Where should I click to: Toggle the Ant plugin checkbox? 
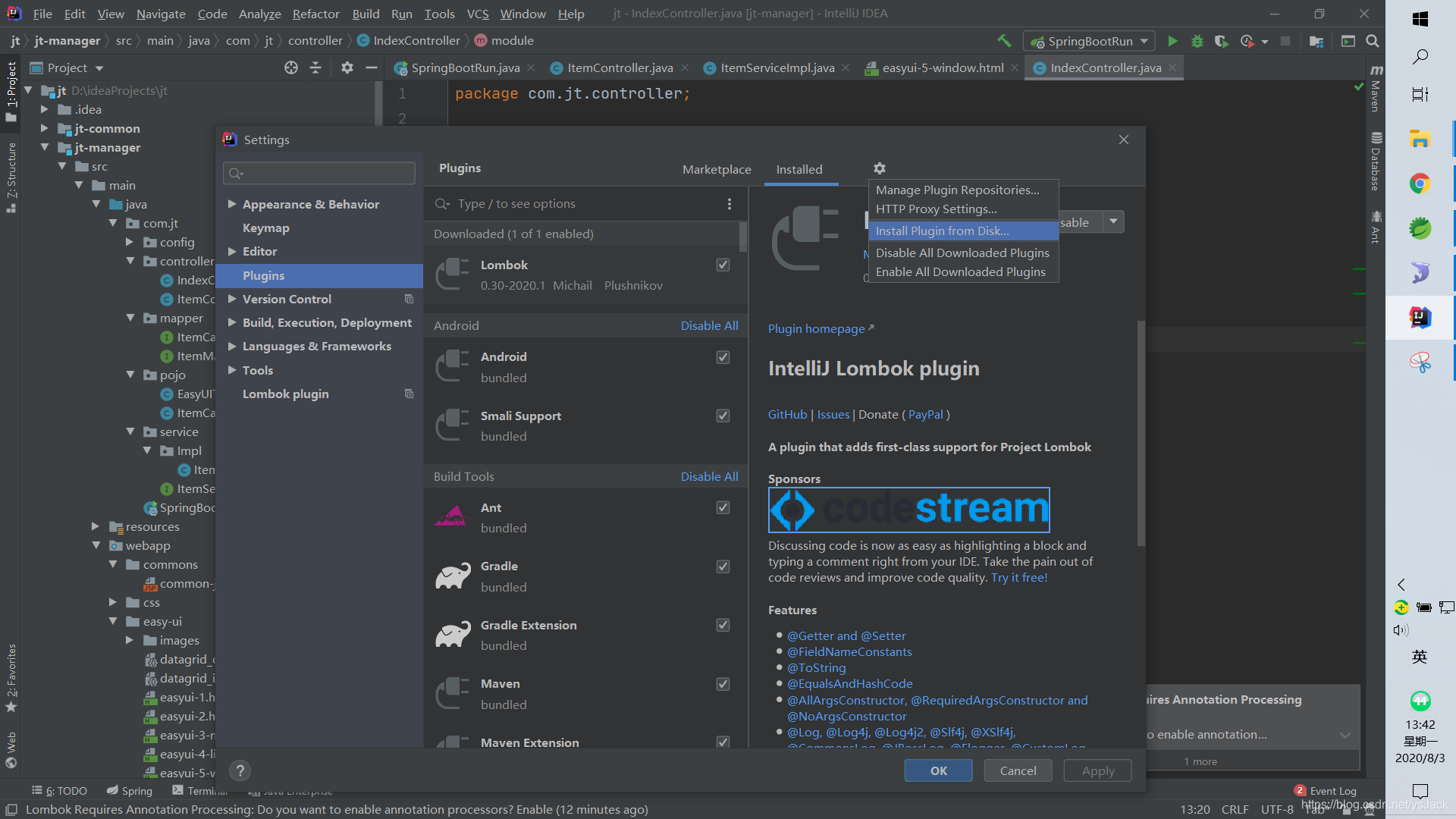[723, 507]
